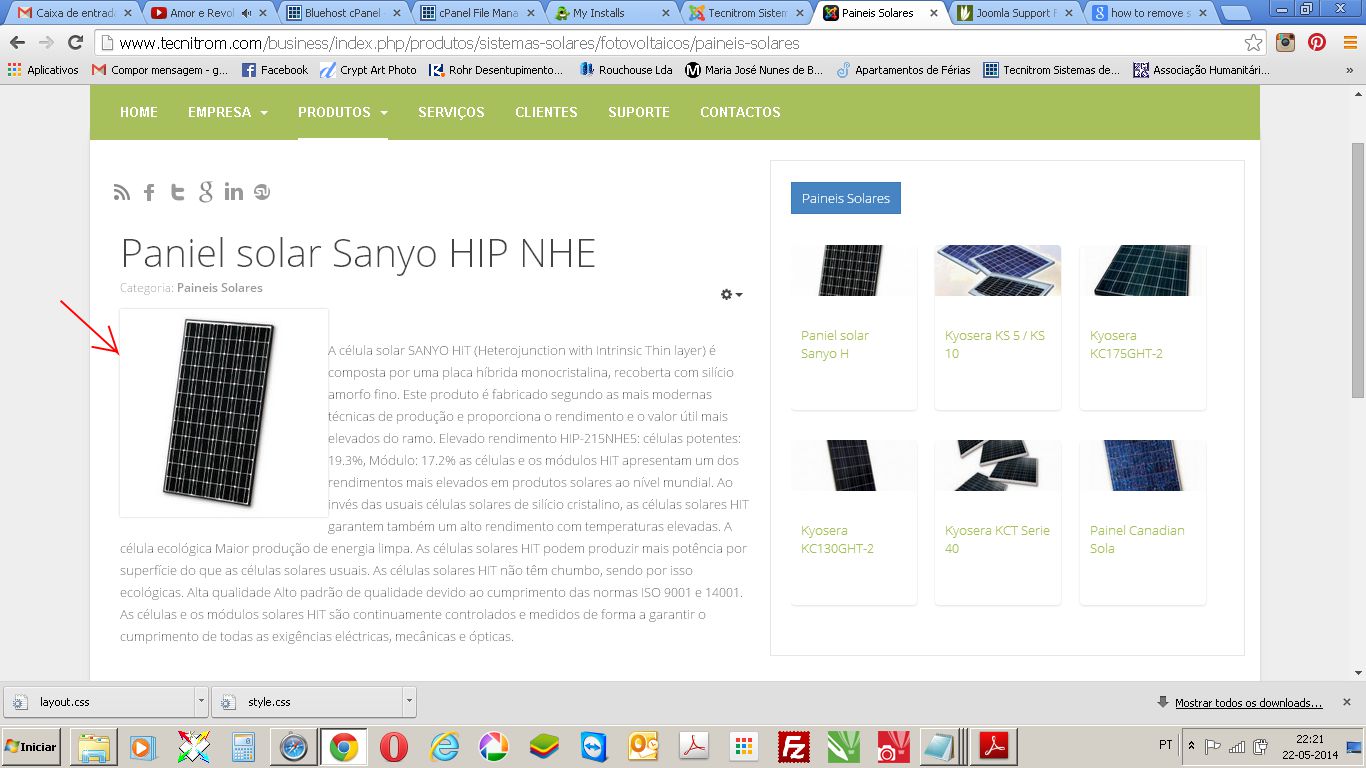The image size is (1366, 768).
Task: Open the Paineis Solares category link
Action: [220, 288]
